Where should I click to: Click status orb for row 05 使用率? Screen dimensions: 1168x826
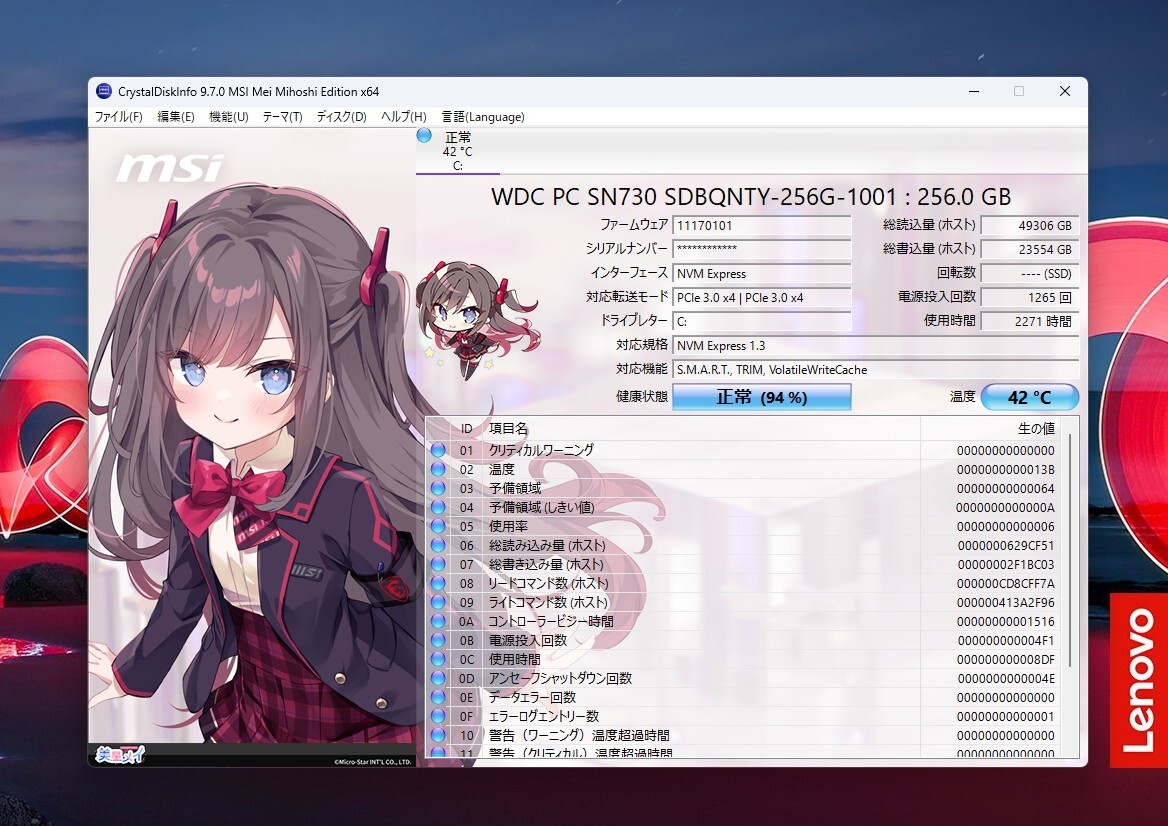438,526
